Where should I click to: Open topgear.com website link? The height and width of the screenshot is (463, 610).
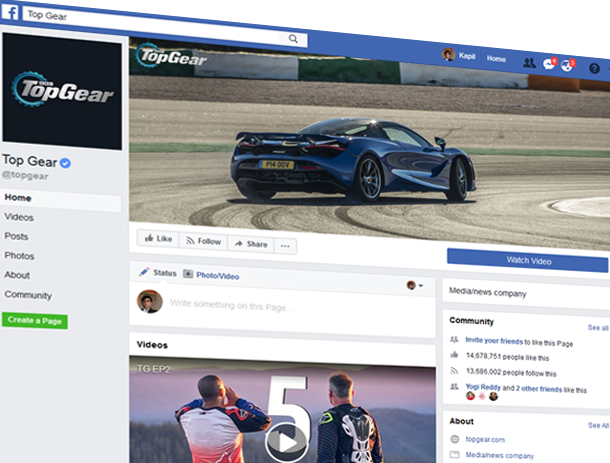485,439
